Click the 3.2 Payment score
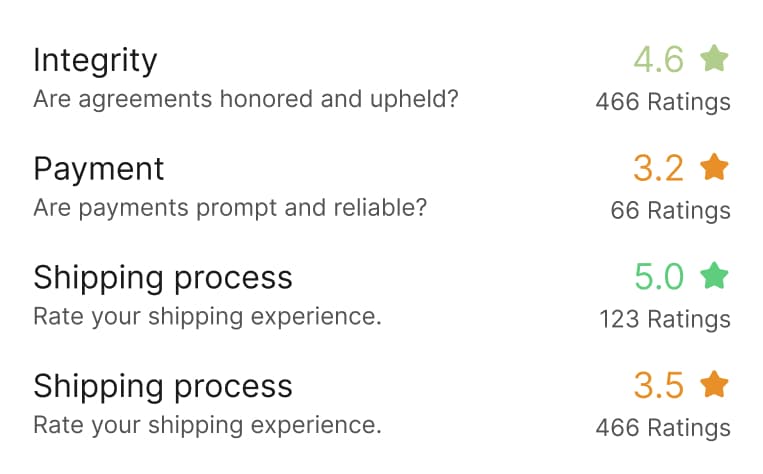The width and height of the screenshot is (763, 474). pos(658,168)
